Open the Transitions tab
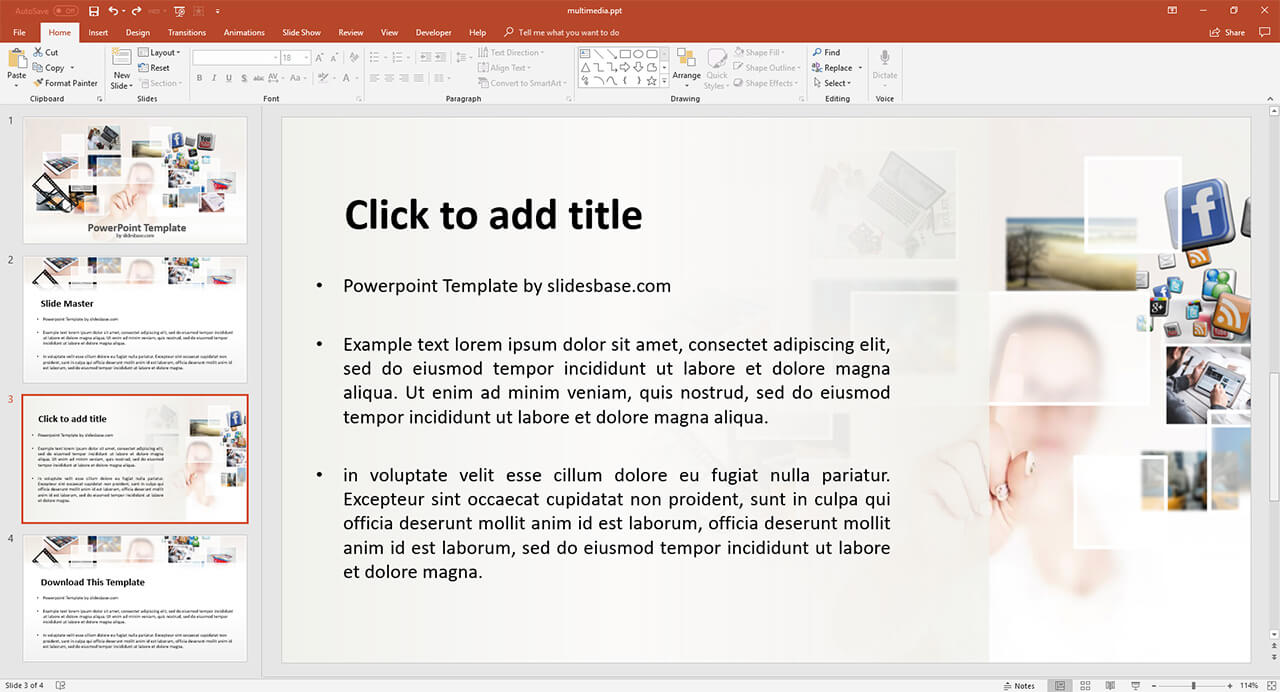 pyautogui.click(x=187, y=32)
